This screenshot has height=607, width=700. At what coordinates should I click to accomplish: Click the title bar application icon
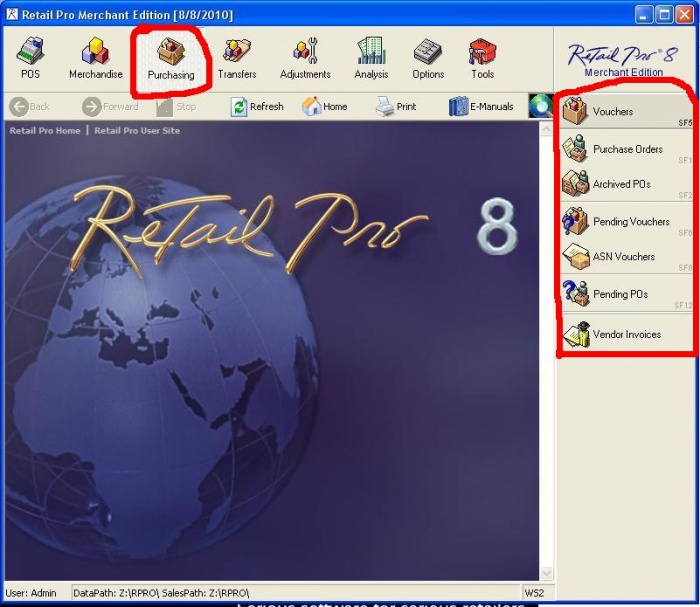point(12,14)
